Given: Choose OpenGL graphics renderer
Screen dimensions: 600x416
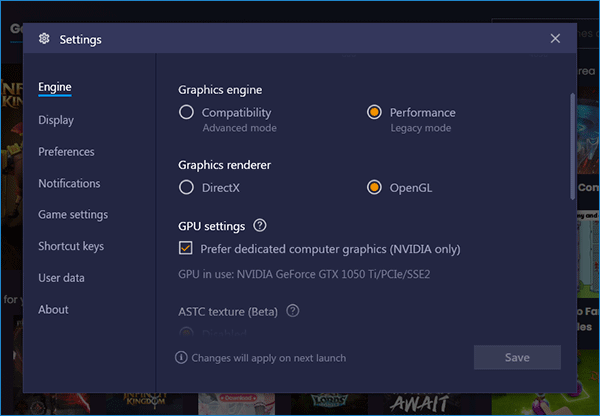Looking at the screenshot, I should [374, 188].
